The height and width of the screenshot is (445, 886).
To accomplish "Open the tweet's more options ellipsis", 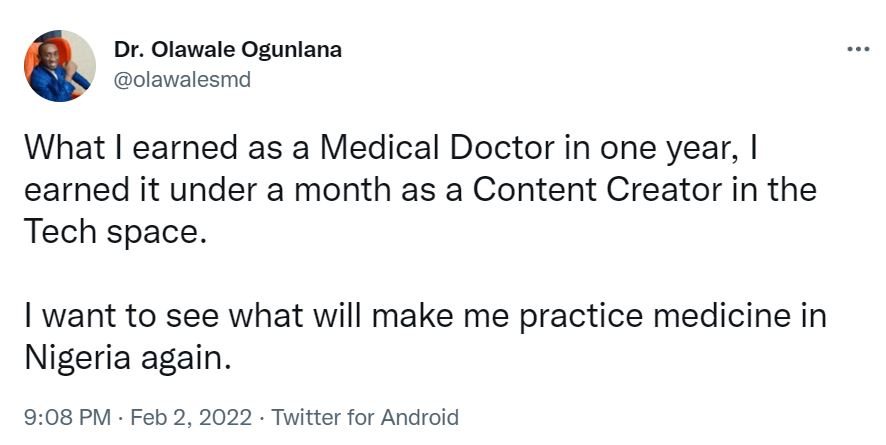I will (x=858, y=48).
